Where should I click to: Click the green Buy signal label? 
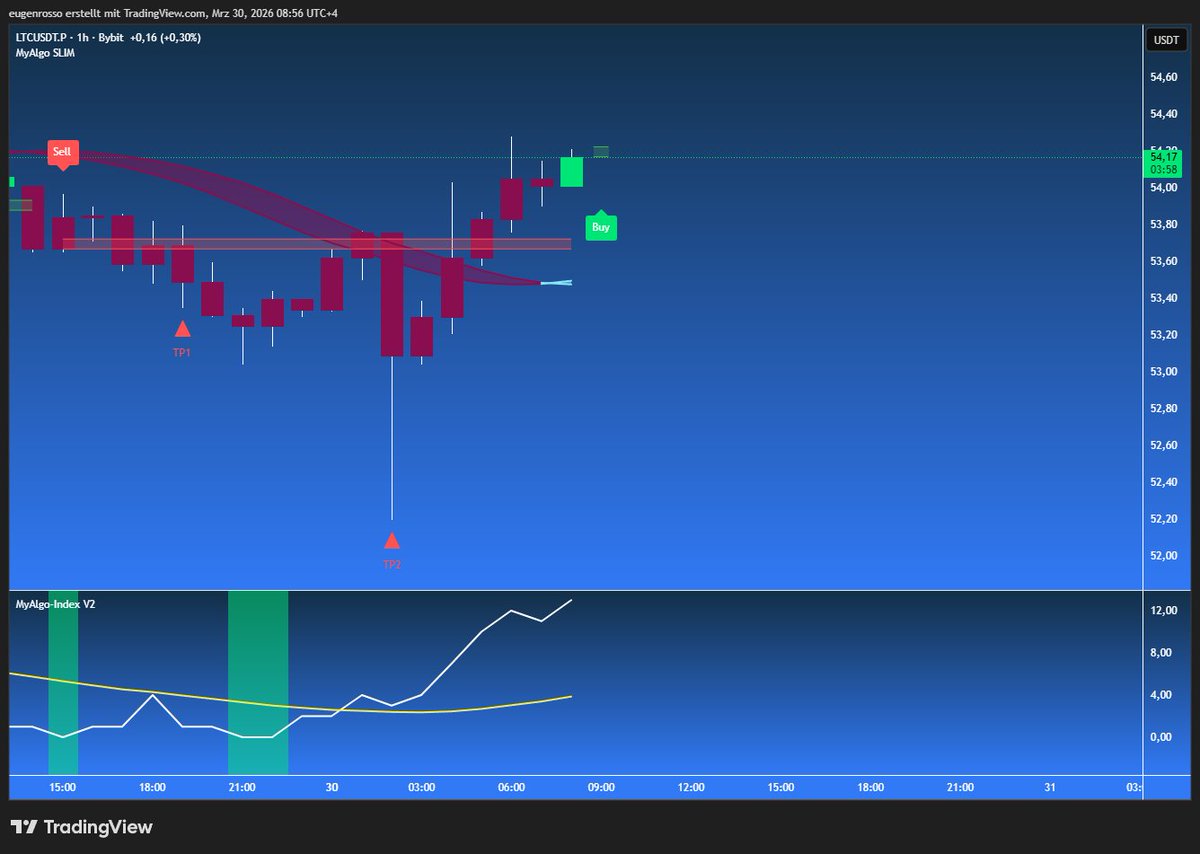(601, 226)
